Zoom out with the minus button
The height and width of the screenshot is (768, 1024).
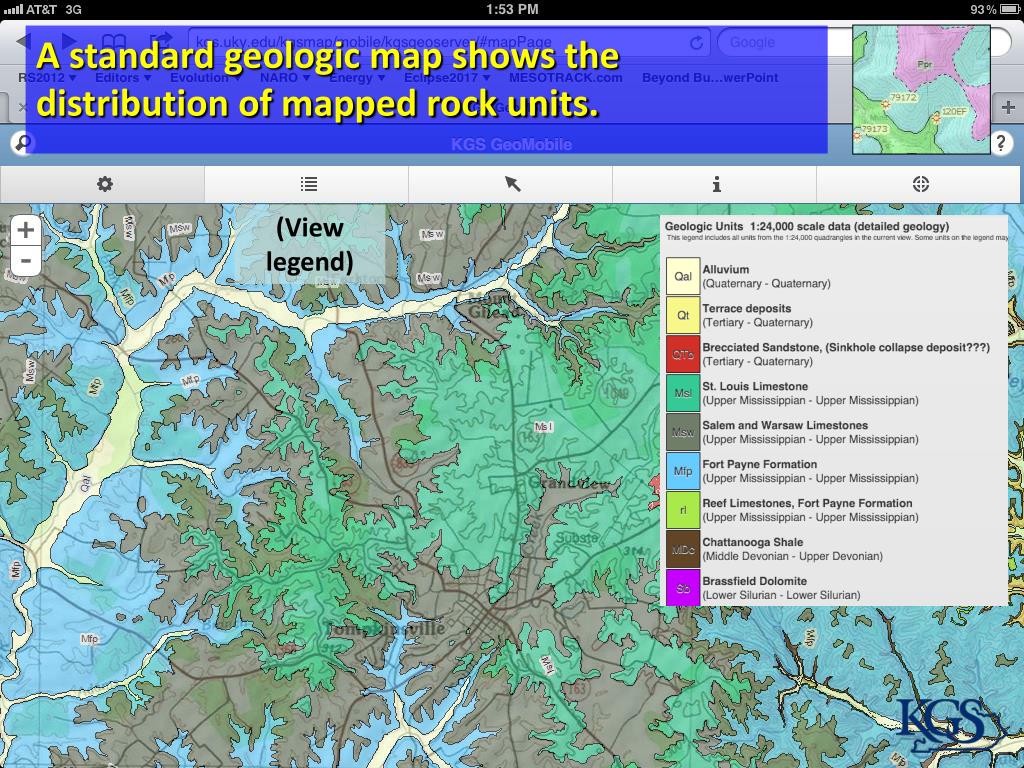coord(26,261)
